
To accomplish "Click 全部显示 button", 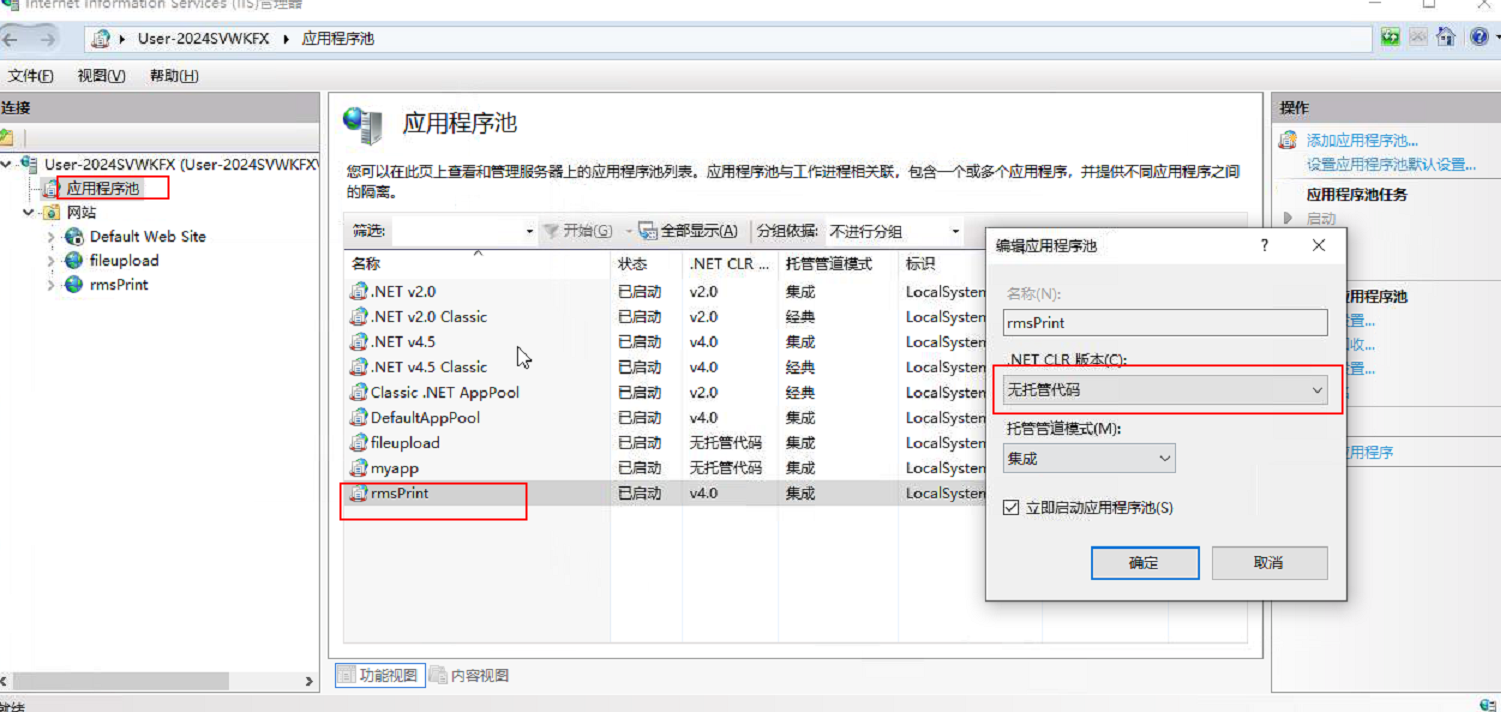I will tap(688, 231).
